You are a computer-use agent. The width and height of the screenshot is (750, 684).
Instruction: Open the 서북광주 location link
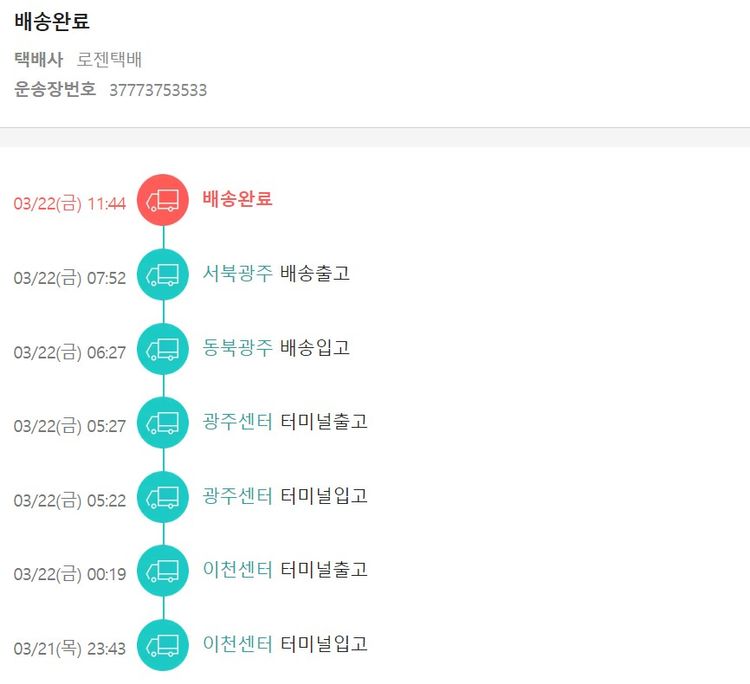coord(237,273)
